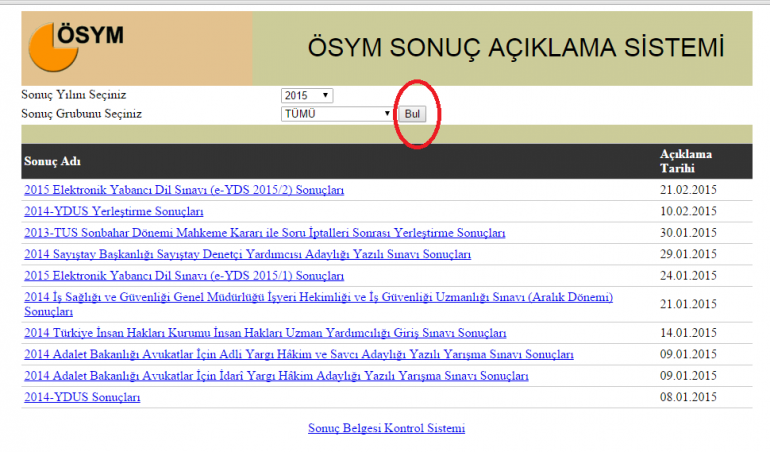Open Sonuç Belgesi Kontrol Sistemi link
This screenshot has width=770, height=452.
(386, 428)
